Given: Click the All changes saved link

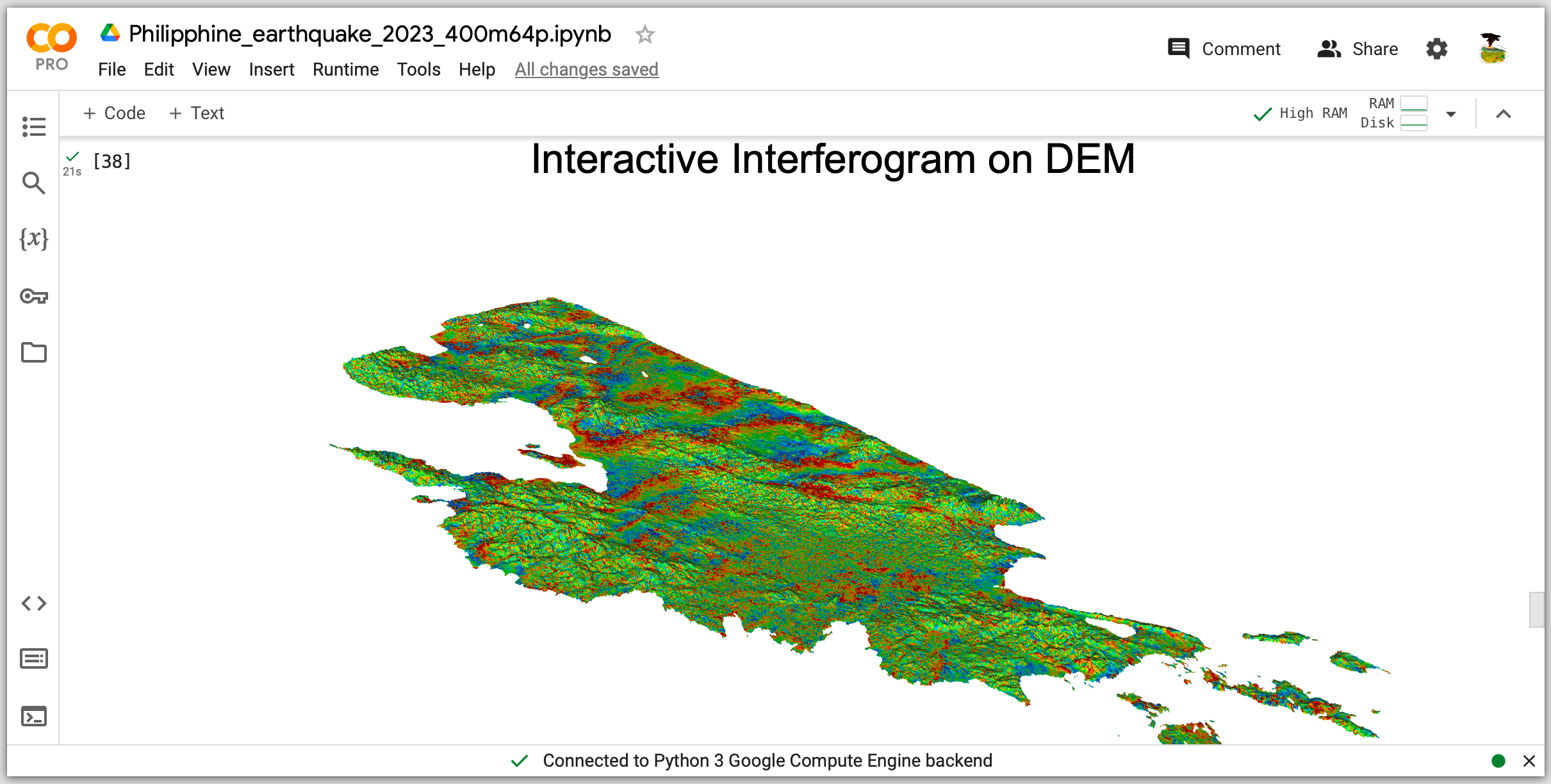Looking at the screenshot, I should coord(586,69).
